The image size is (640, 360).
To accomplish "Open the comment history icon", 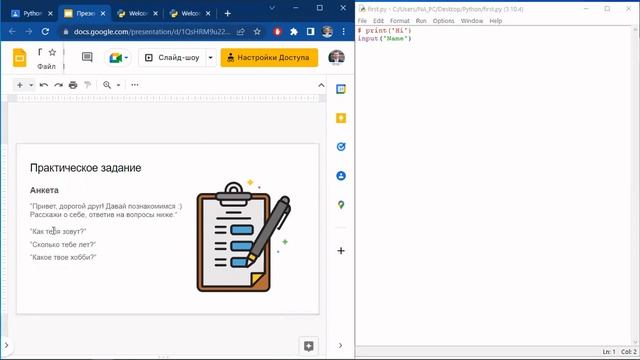I will point(87,57).
